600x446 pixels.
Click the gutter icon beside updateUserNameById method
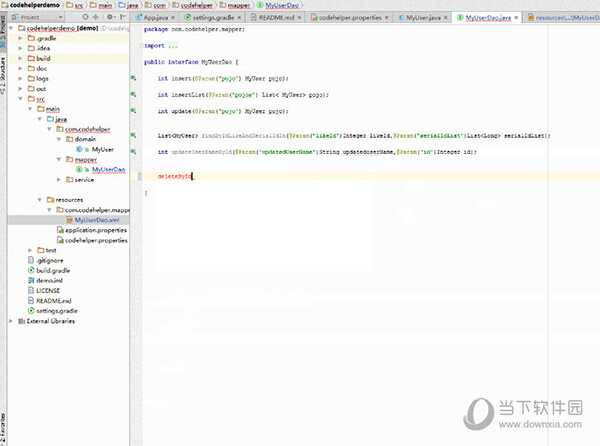[133, 151]
